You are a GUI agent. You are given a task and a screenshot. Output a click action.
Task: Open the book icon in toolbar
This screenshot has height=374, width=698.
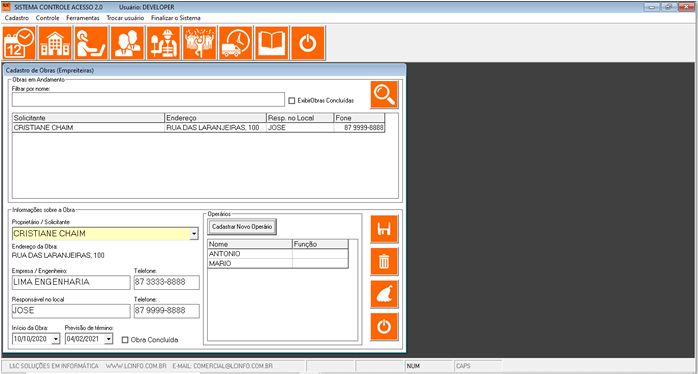tap(272, 43)
